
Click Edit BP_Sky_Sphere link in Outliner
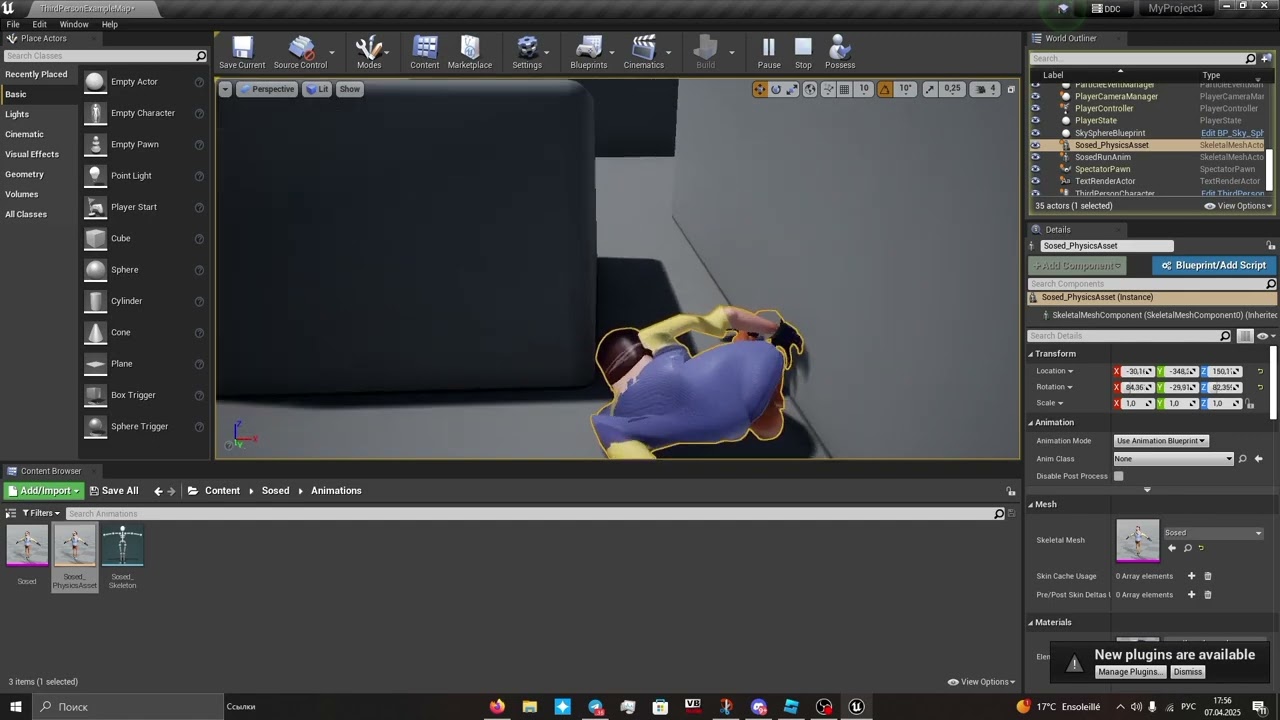(1232, 133)
